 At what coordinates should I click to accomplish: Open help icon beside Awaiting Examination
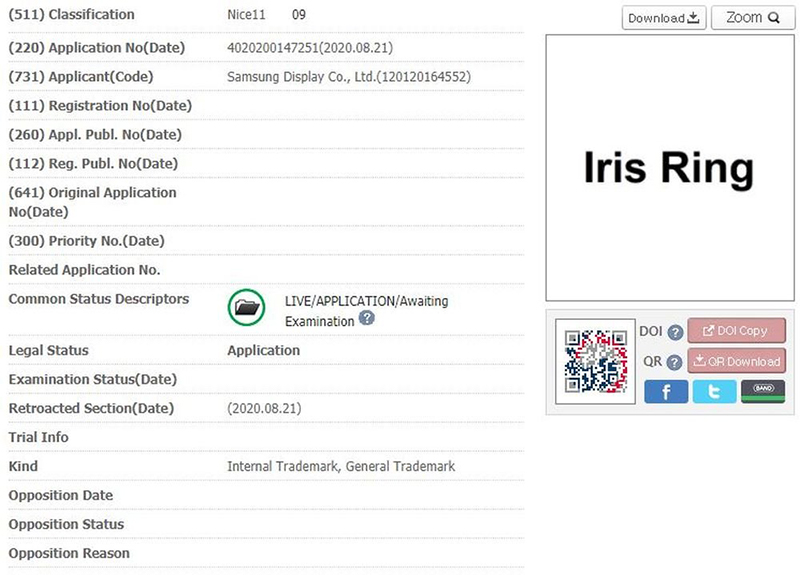pyautogui.click(x=367, y=319)
